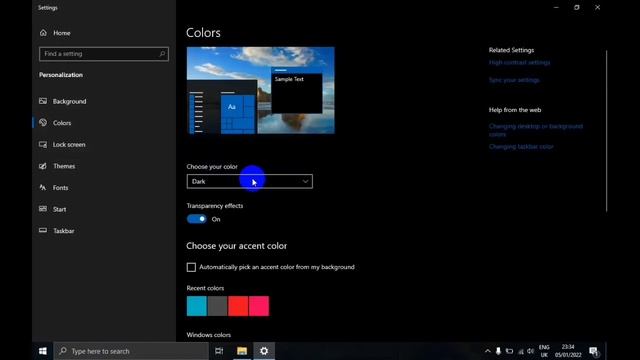
Task: Switch input language ENG UK
Action: (x=544, y=351)
